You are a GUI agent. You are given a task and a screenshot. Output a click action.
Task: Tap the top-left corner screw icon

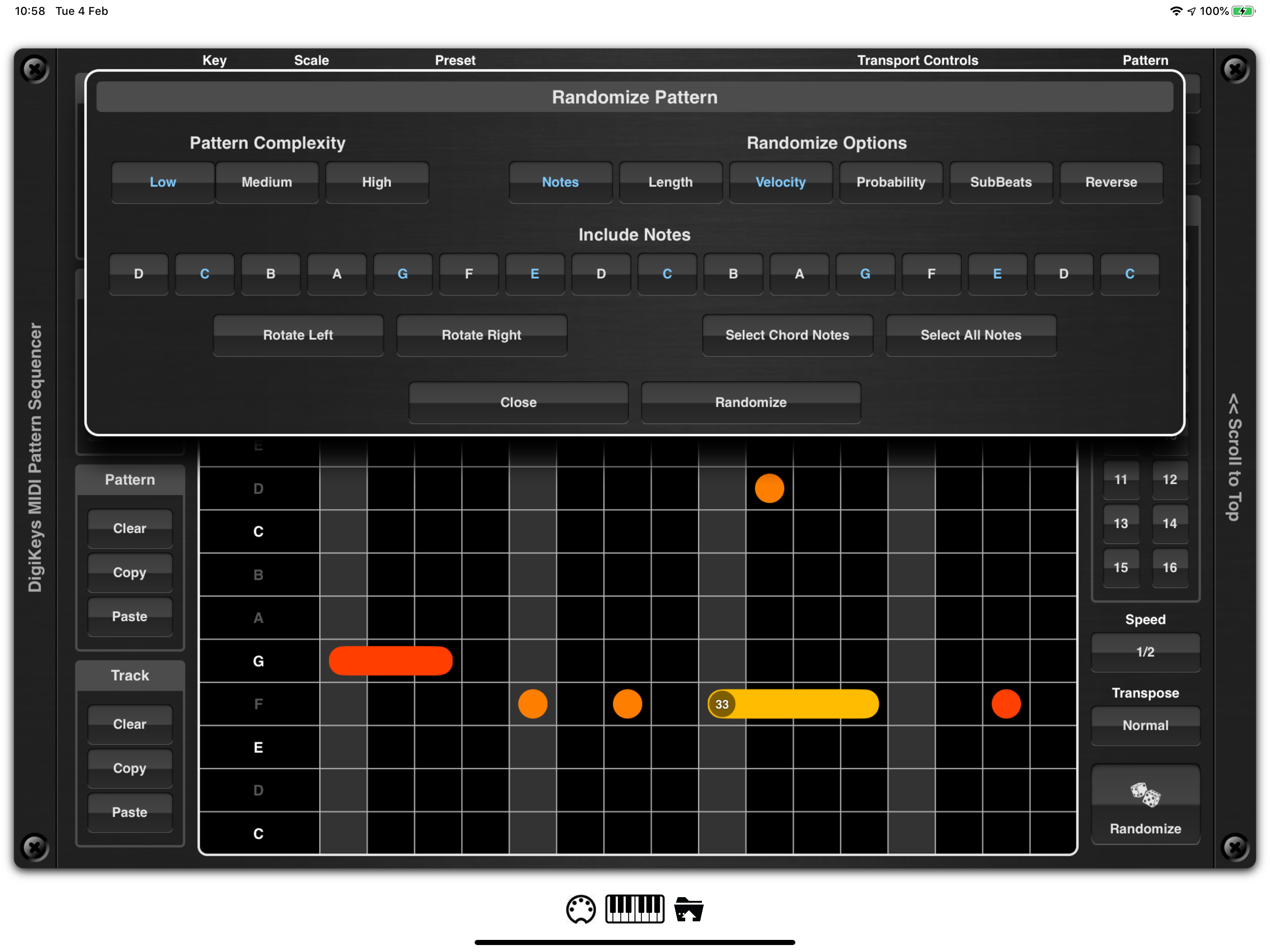pos(34,70)
